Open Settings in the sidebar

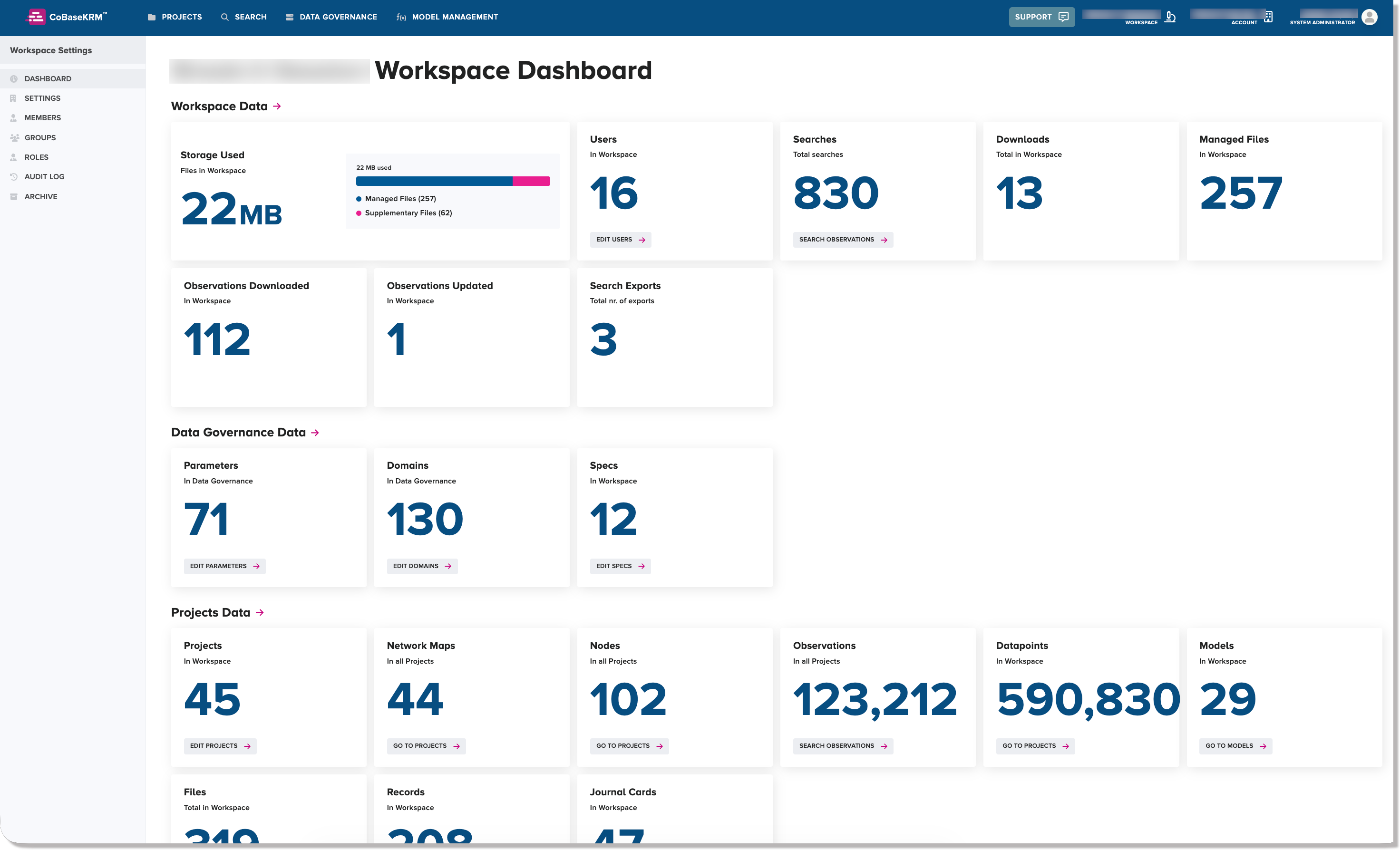pos(73,98)
